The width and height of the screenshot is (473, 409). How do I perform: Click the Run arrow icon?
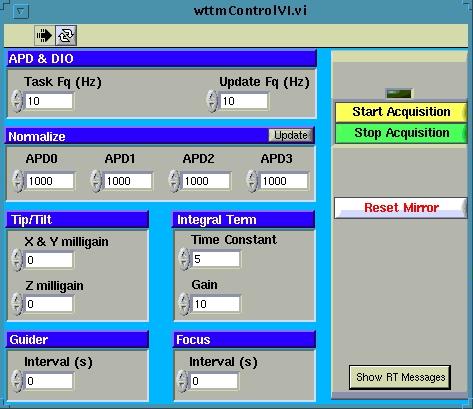(45, 35)
